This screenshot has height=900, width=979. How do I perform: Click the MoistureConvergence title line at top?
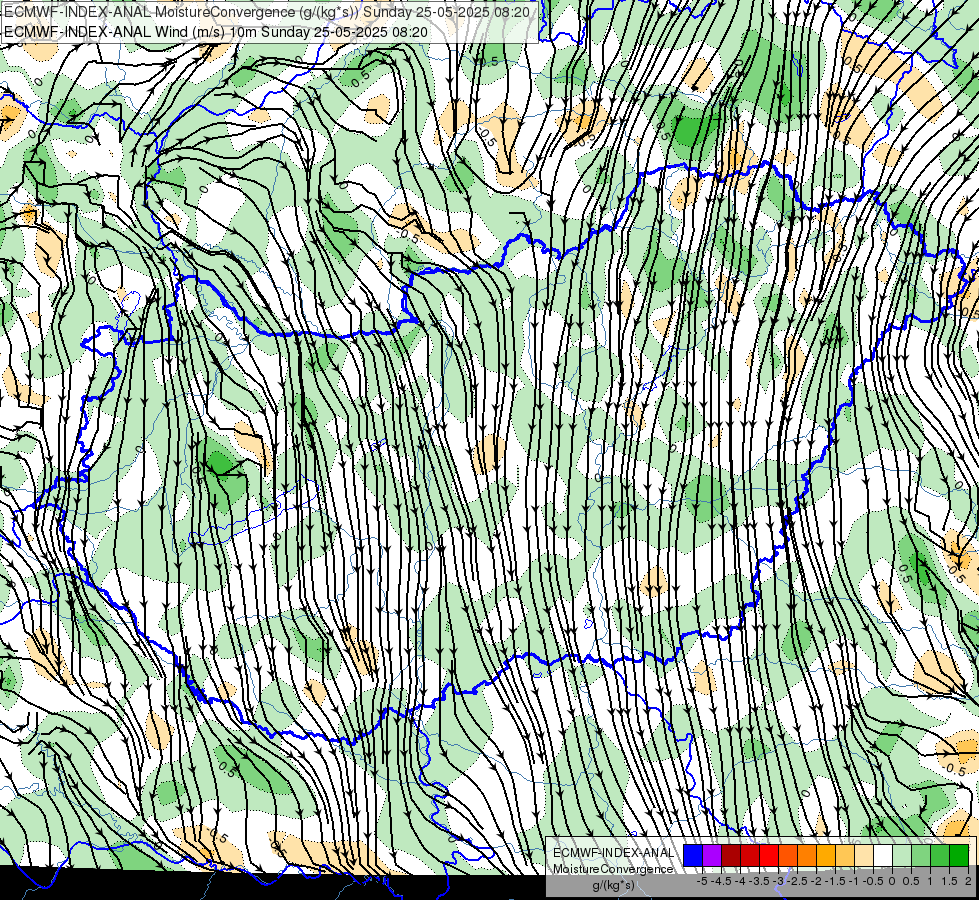pos(267,12)
